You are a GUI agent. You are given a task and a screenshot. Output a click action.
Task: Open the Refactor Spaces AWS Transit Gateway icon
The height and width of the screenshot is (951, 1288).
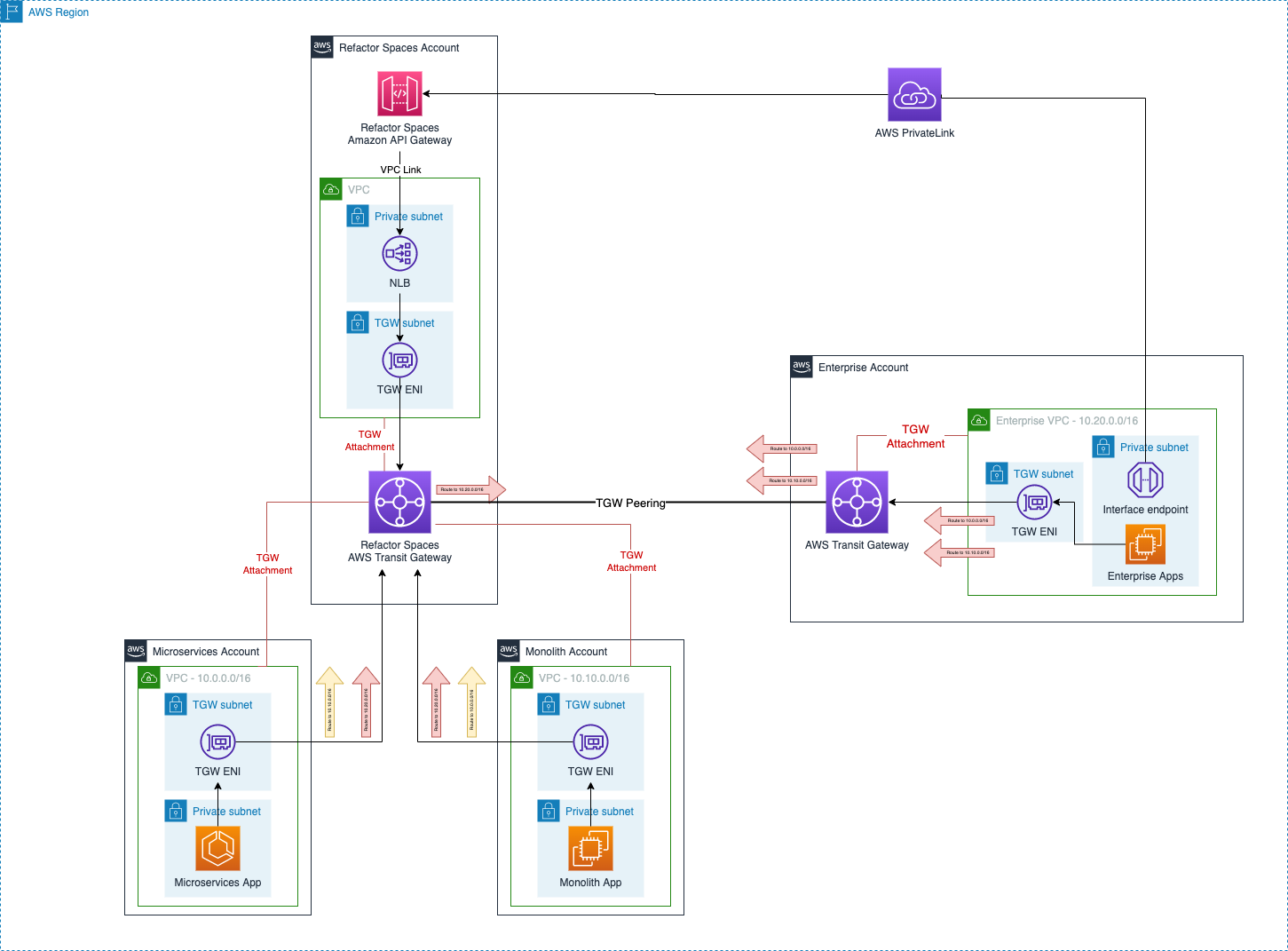(x=400, y=502)
